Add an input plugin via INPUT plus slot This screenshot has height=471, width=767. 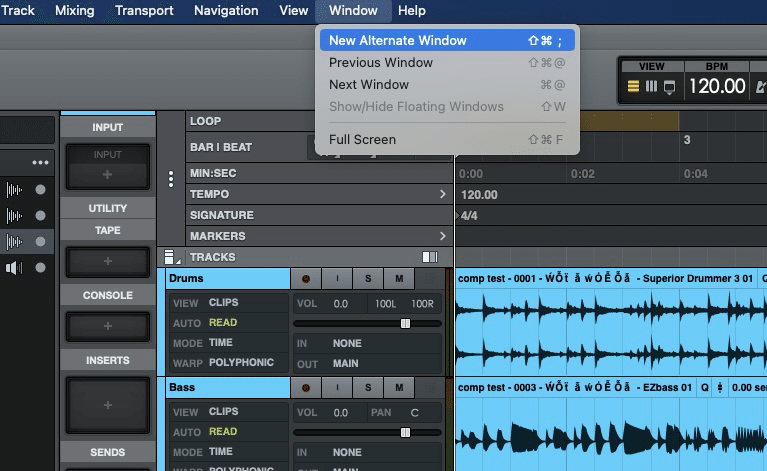click(108, 175)
